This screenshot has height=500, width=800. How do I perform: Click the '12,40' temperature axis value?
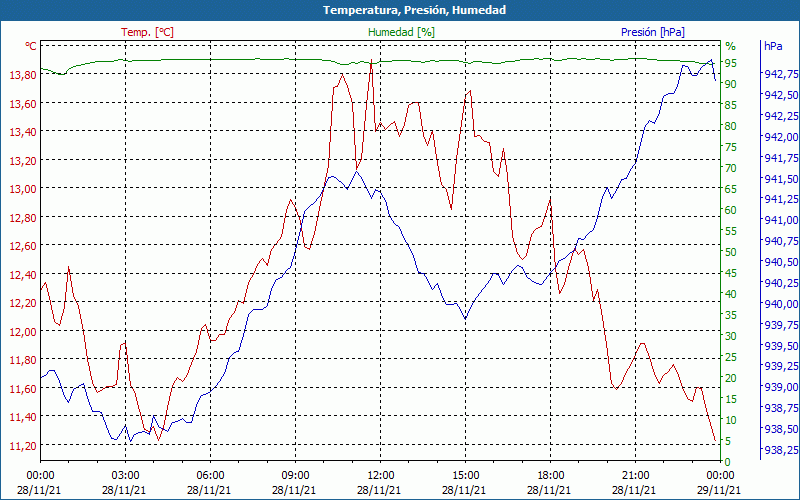point(23,274)
